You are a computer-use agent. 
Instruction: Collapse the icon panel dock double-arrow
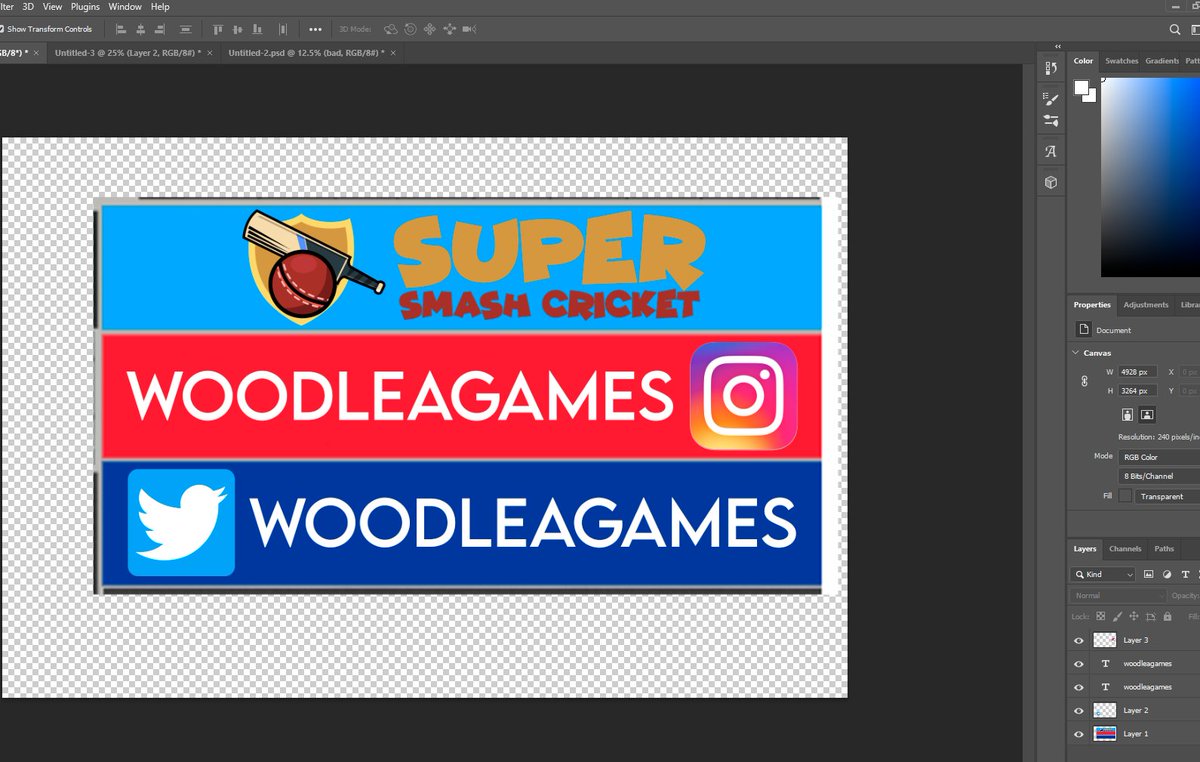point(1057,46)
